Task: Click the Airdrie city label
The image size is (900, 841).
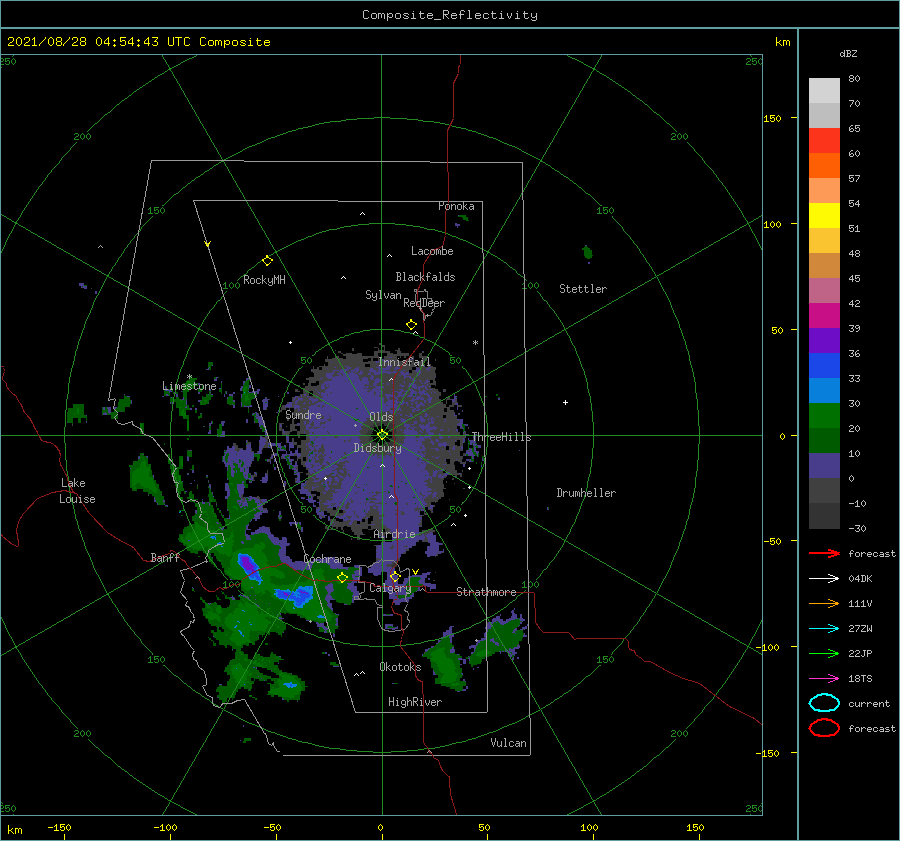Action: click(x=394, y=534)
